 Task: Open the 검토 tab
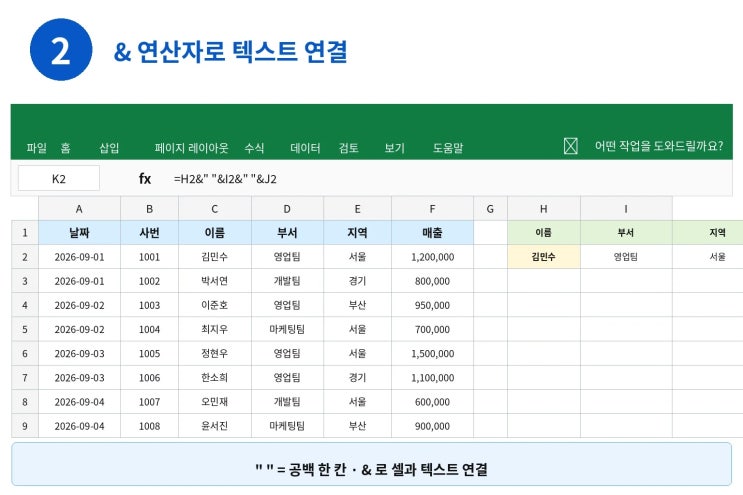click(348, 148)
